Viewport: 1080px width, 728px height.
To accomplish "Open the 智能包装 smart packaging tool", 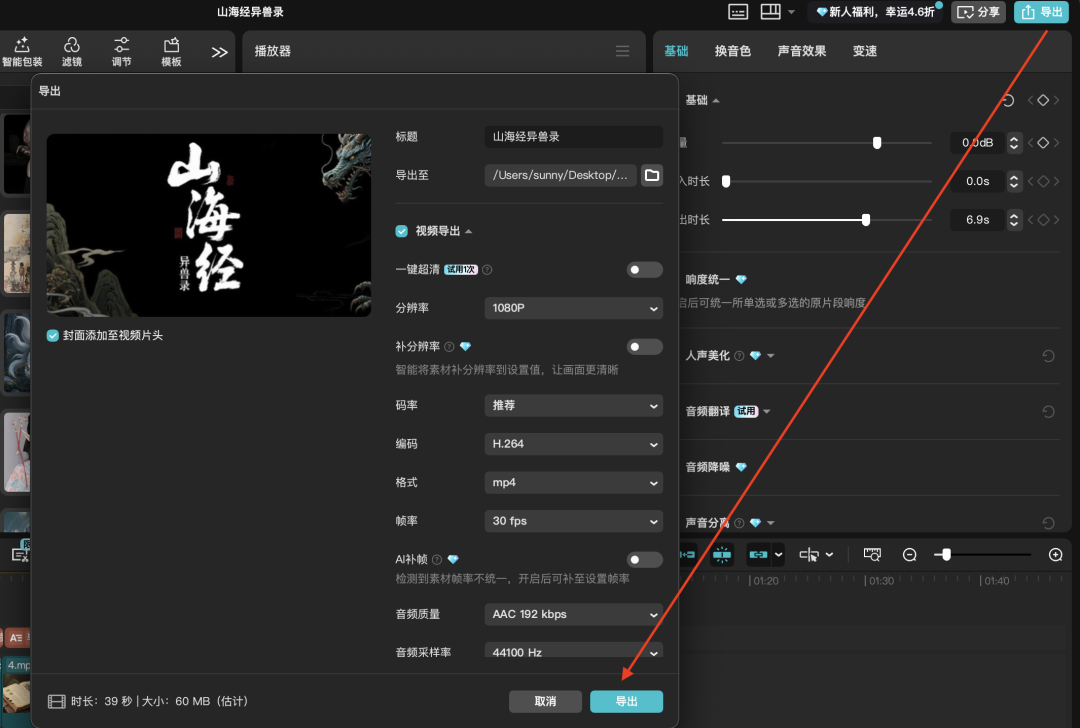I will (22, 52).
